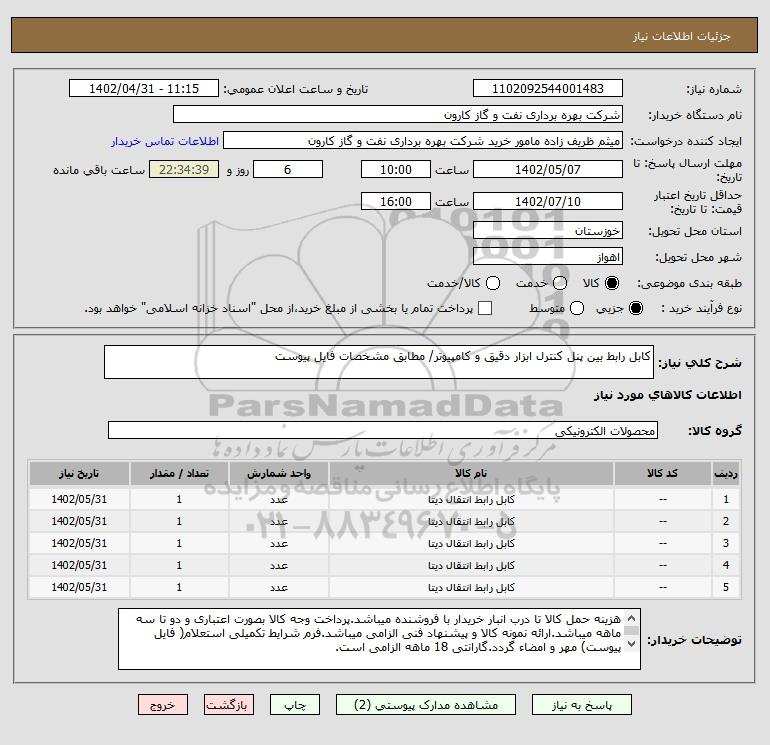The width and height of the screenshot is (770, 745).
Task: Click the buyer notes scrollbar up arrow
Action: pos(631,618)
